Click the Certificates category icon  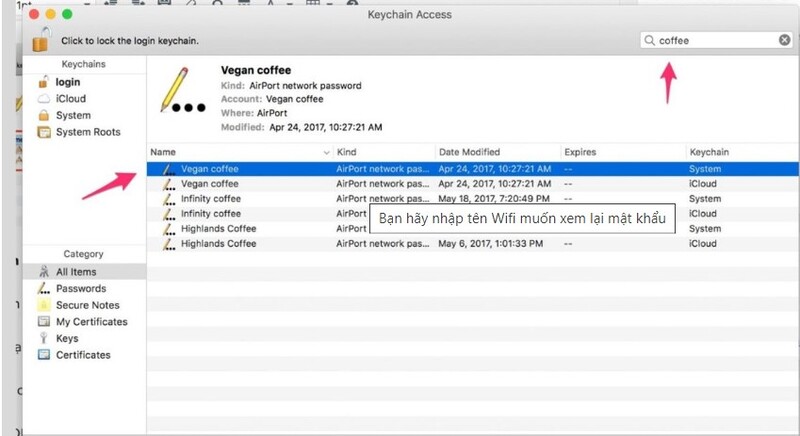[44, 354]
